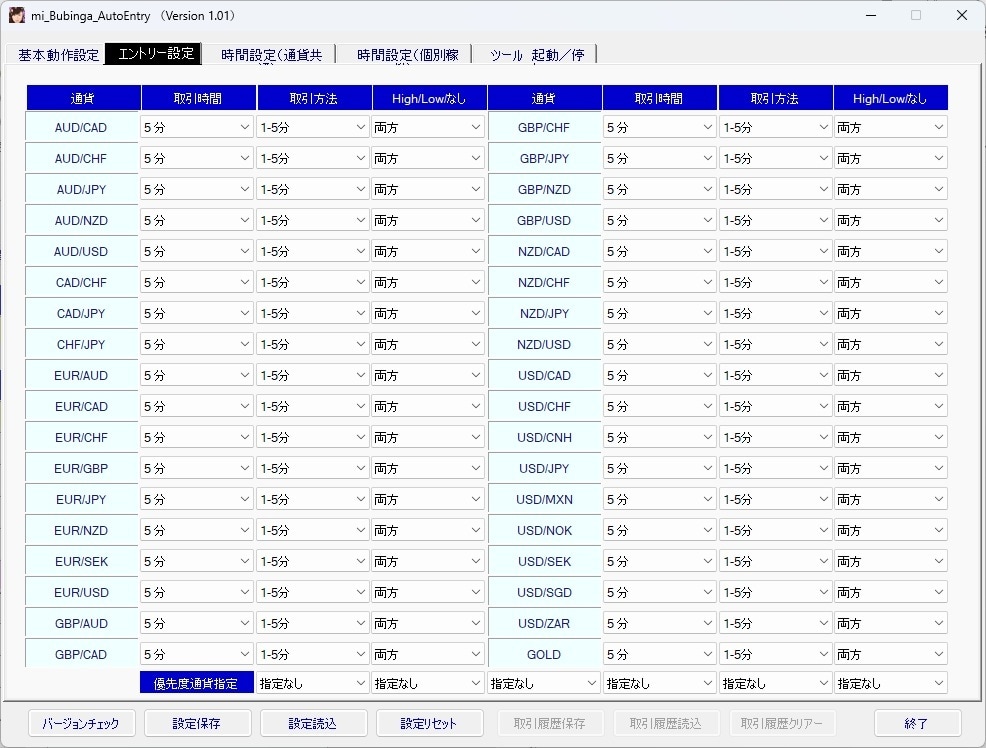The height and width of the screenshot is (748, 986).
Task: Open the USD/MXN High/Lowなし dropdown
Action: click(x=891, y=499)
